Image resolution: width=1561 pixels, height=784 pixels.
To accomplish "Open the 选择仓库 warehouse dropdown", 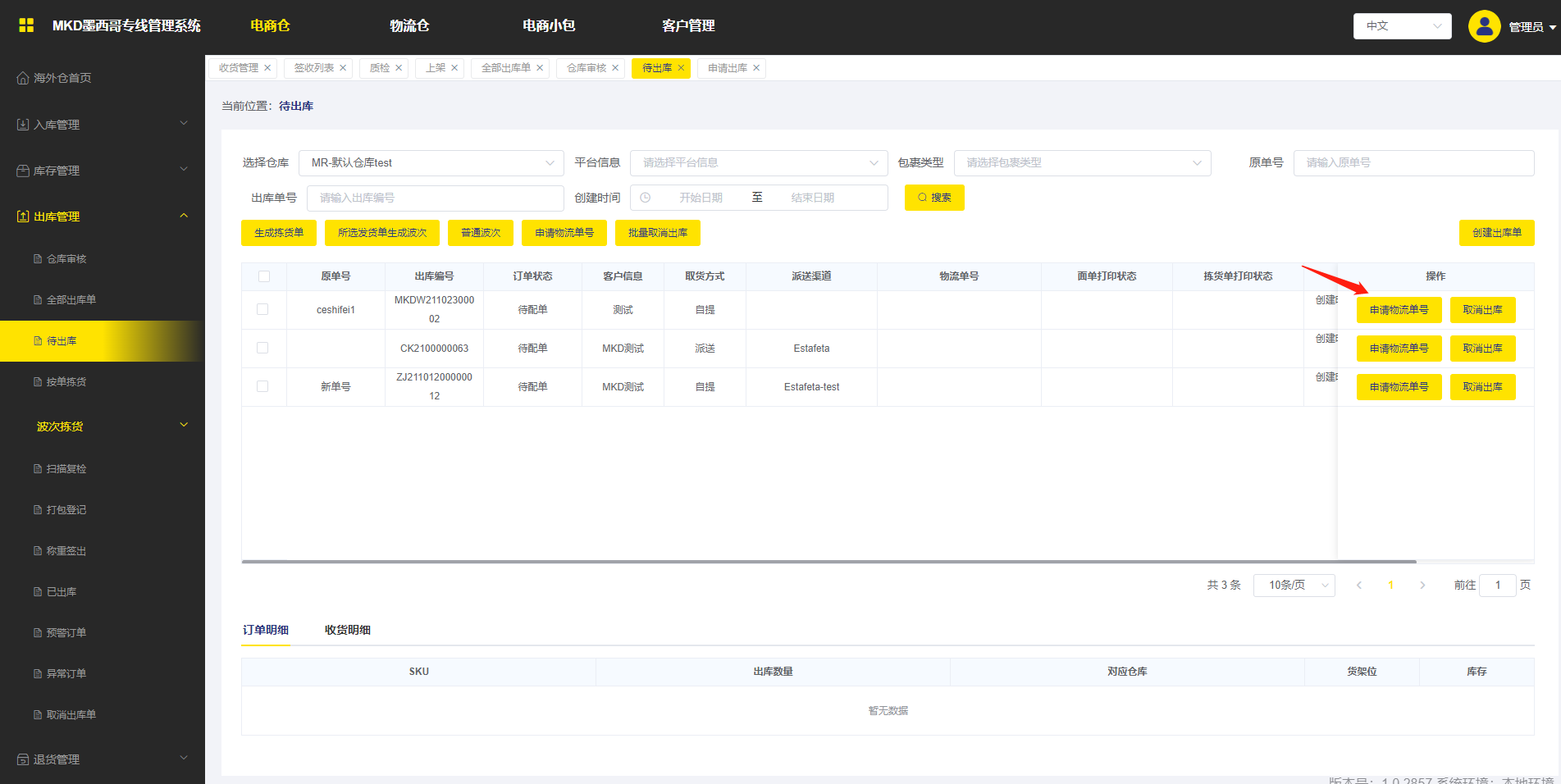I will [431, 163].
